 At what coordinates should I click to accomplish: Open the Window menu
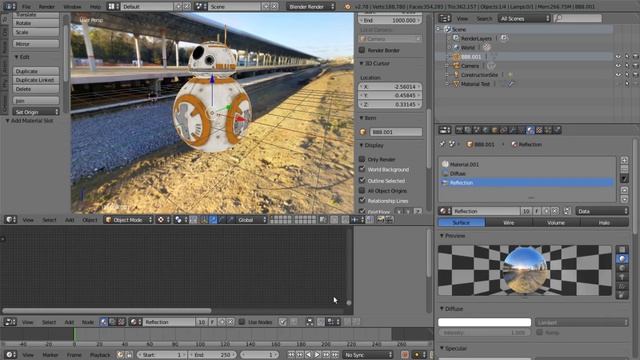click(72, 7)
